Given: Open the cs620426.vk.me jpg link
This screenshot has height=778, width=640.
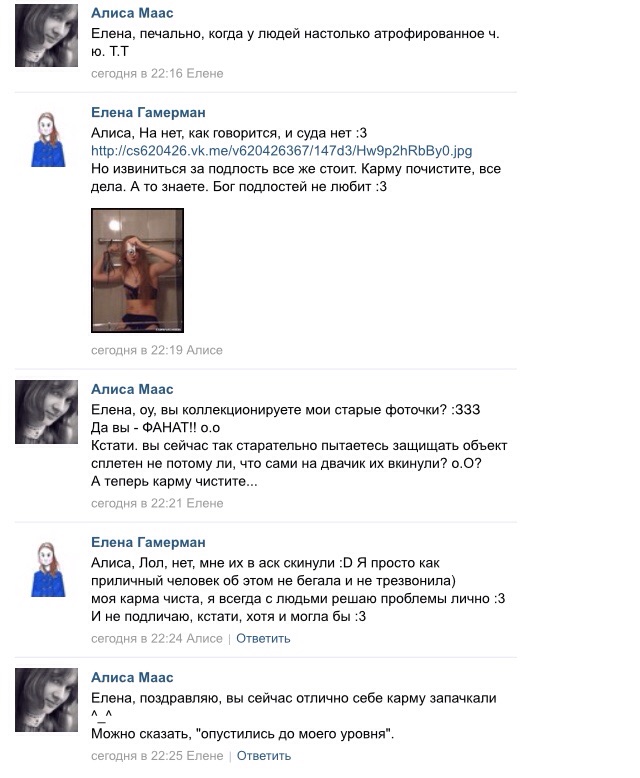Looking at the screenshot, I should click(x=281, y=150).
